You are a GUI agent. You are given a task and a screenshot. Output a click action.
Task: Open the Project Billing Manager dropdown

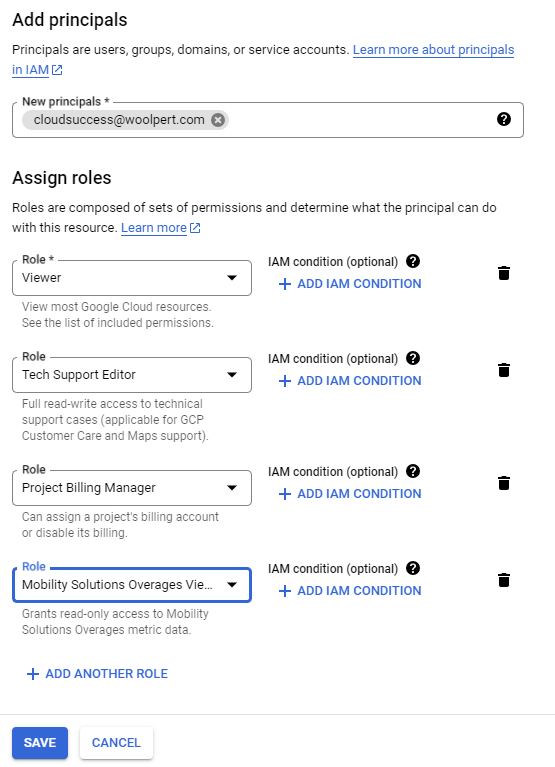132,488
